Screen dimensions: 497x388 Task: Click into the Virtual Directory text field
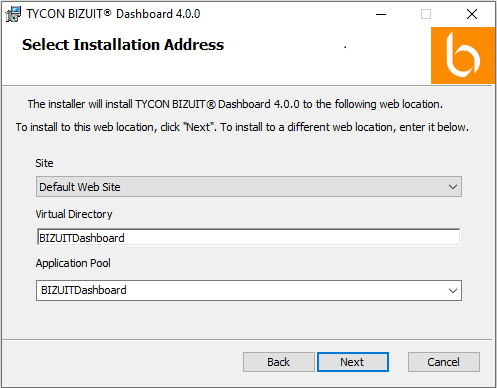click(249, 238)
